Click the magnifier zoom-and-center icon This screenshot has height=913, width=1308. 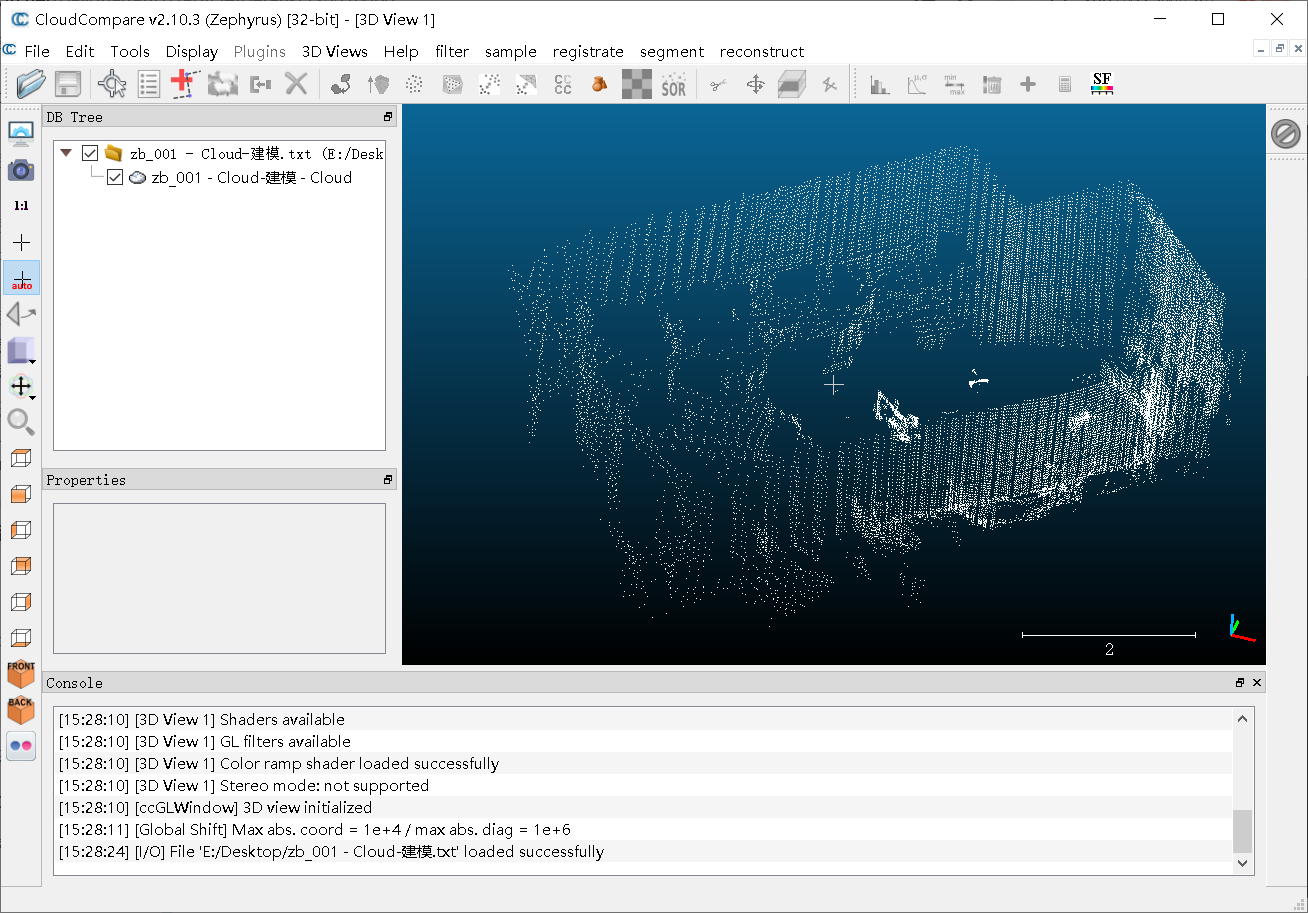[x=21, y=422]
